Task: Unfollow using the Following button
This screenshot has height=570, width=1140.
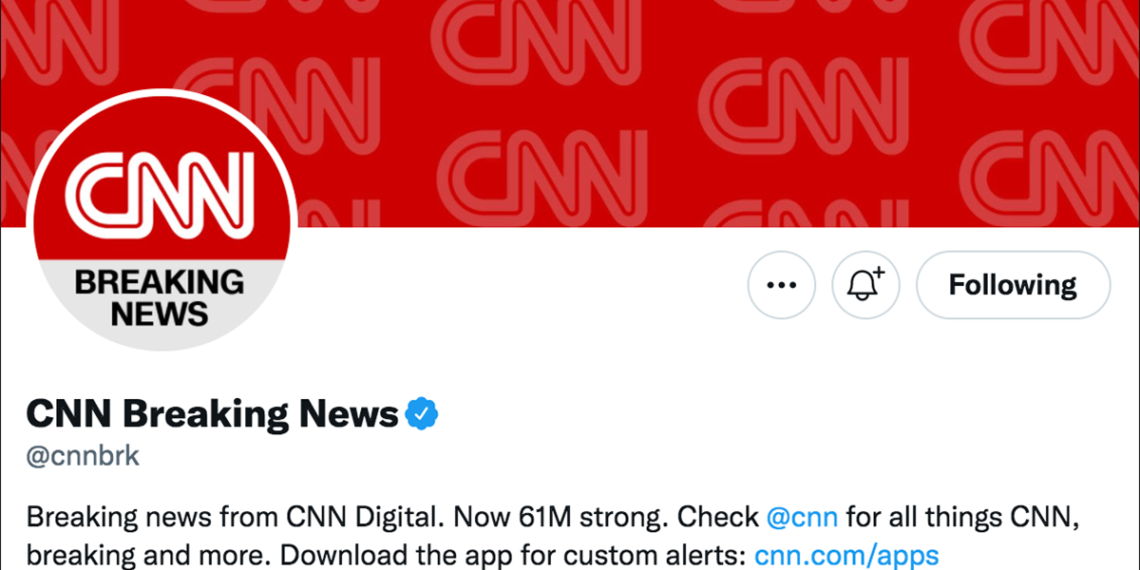Action: [1013, 285]
